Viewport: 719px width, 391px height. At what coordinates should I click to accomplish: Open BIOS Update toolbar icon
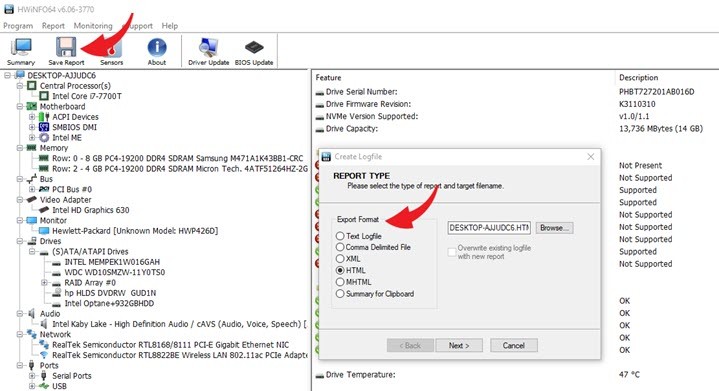pos(254,51)
